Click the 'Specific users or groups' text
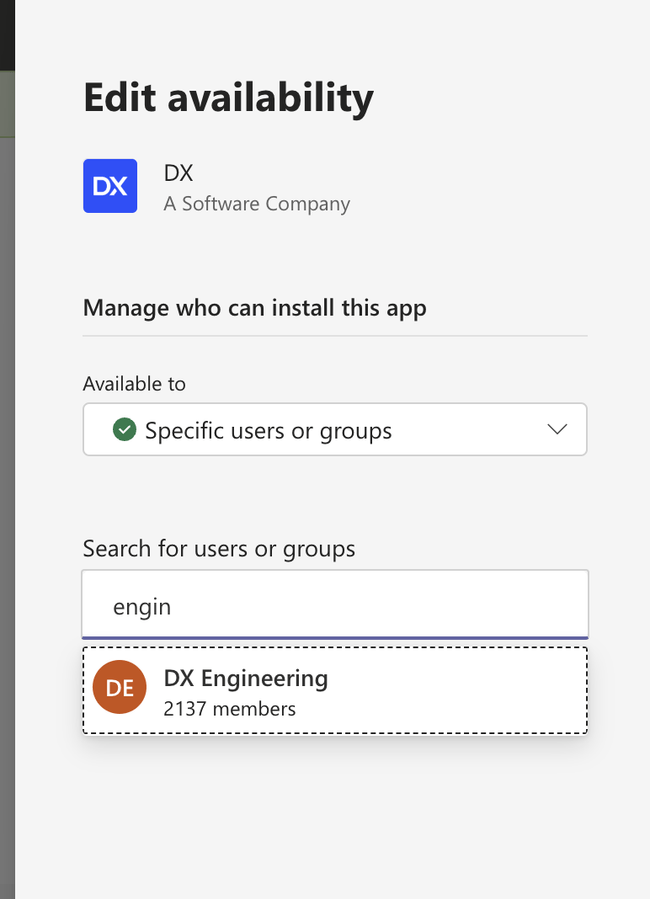This screenshot has height=899, width=650. tap(268, 431)
